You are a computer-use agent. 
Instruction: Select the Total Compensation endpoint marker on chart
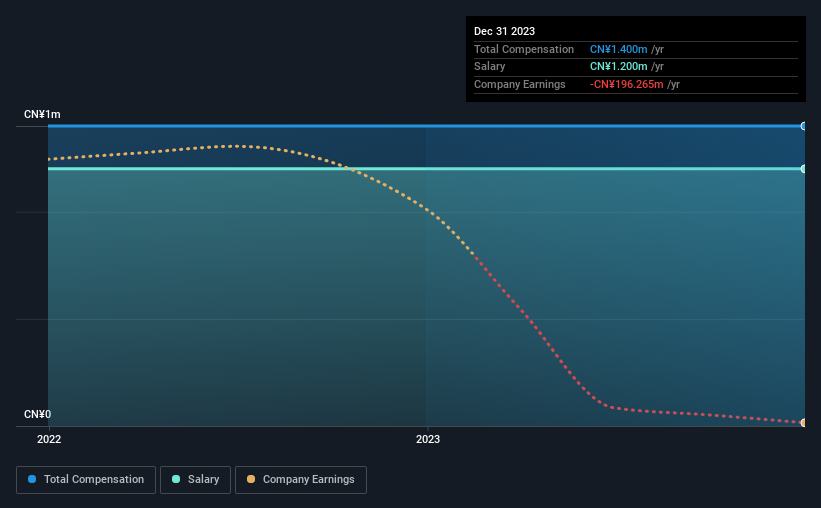pyautogui.click(x=803, y=126)
